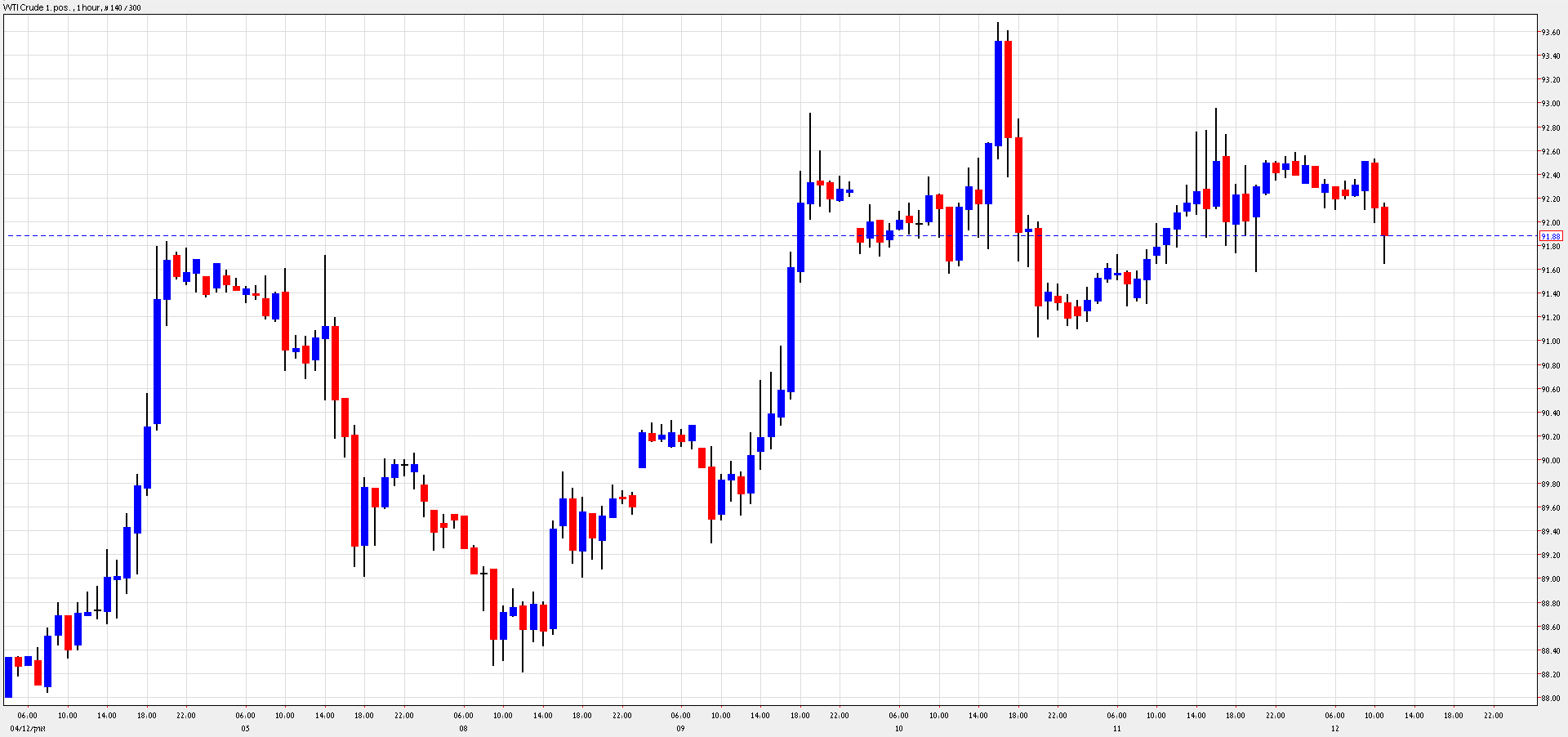Click the 89.60 price axis label

click(1550, 508)
